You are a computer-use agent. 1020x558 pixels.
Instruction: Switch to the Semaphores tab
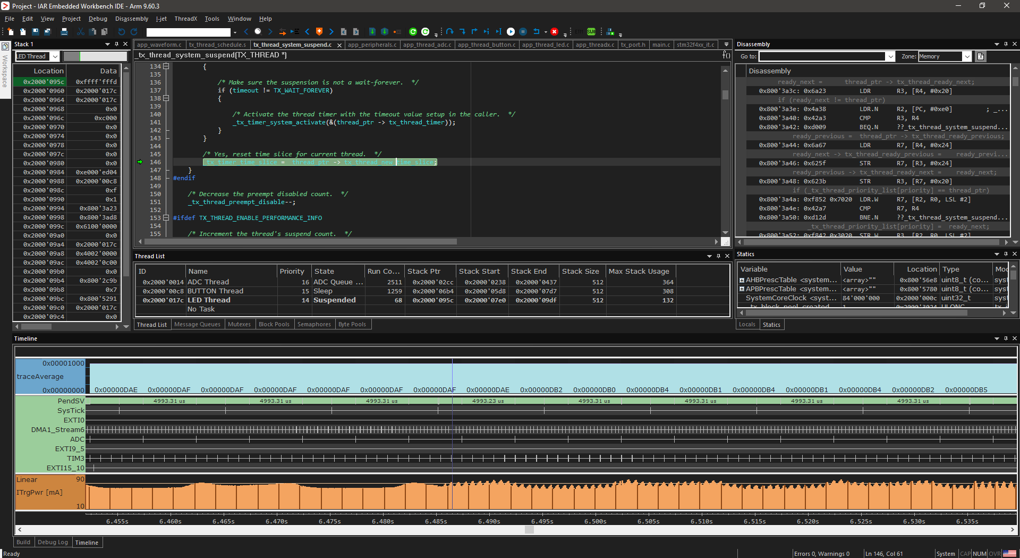point(314,324)
